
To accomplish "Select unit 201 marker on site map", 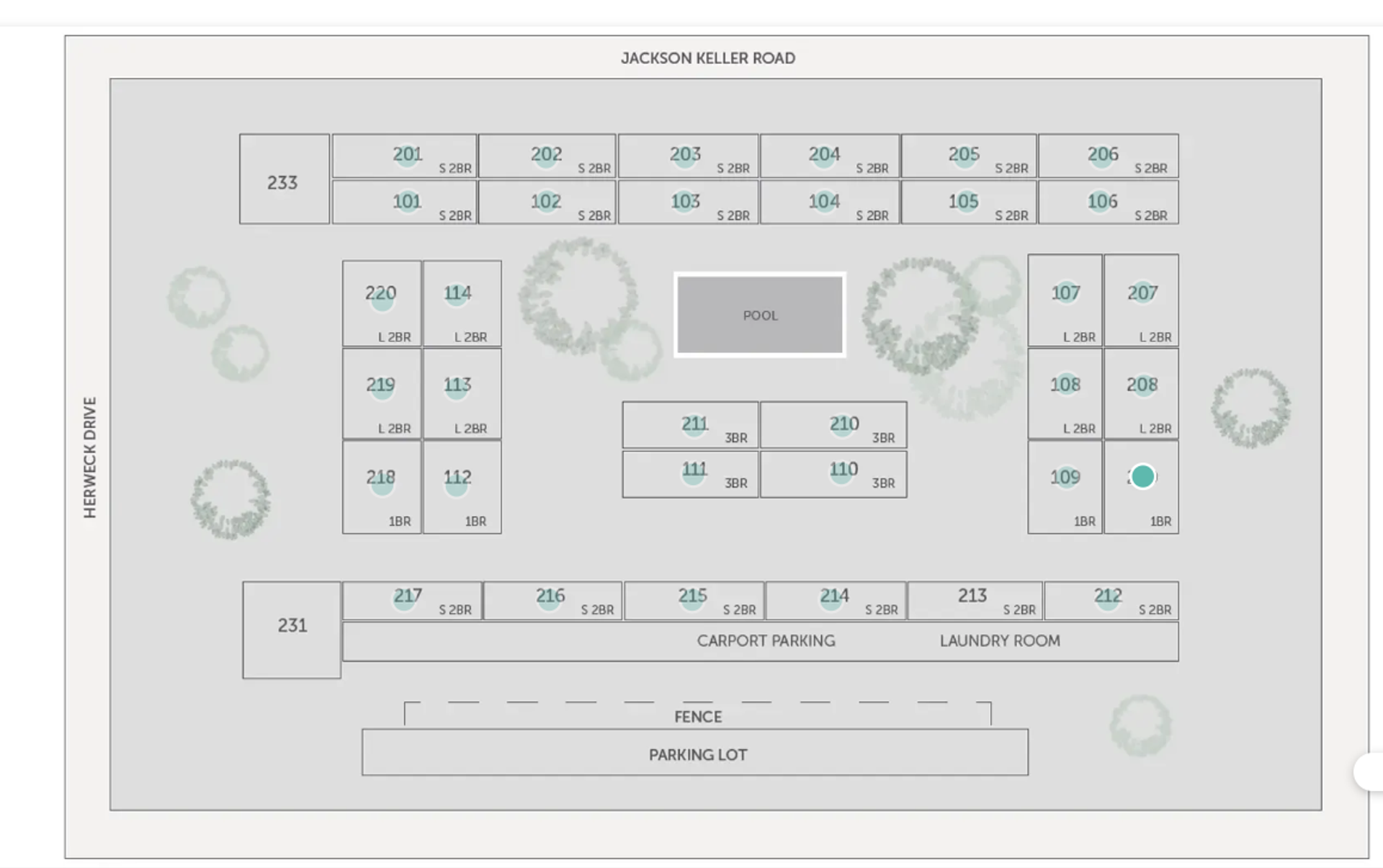I will pyautogui.click(x=407, y=156).
